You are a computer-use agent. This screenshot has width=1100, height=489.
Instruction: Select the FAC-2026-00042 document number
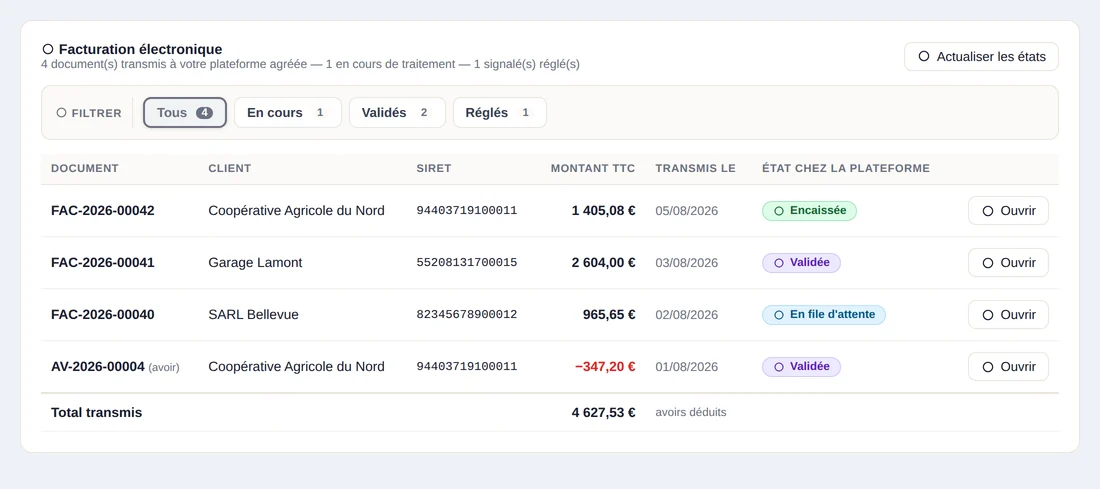point(103,210)
